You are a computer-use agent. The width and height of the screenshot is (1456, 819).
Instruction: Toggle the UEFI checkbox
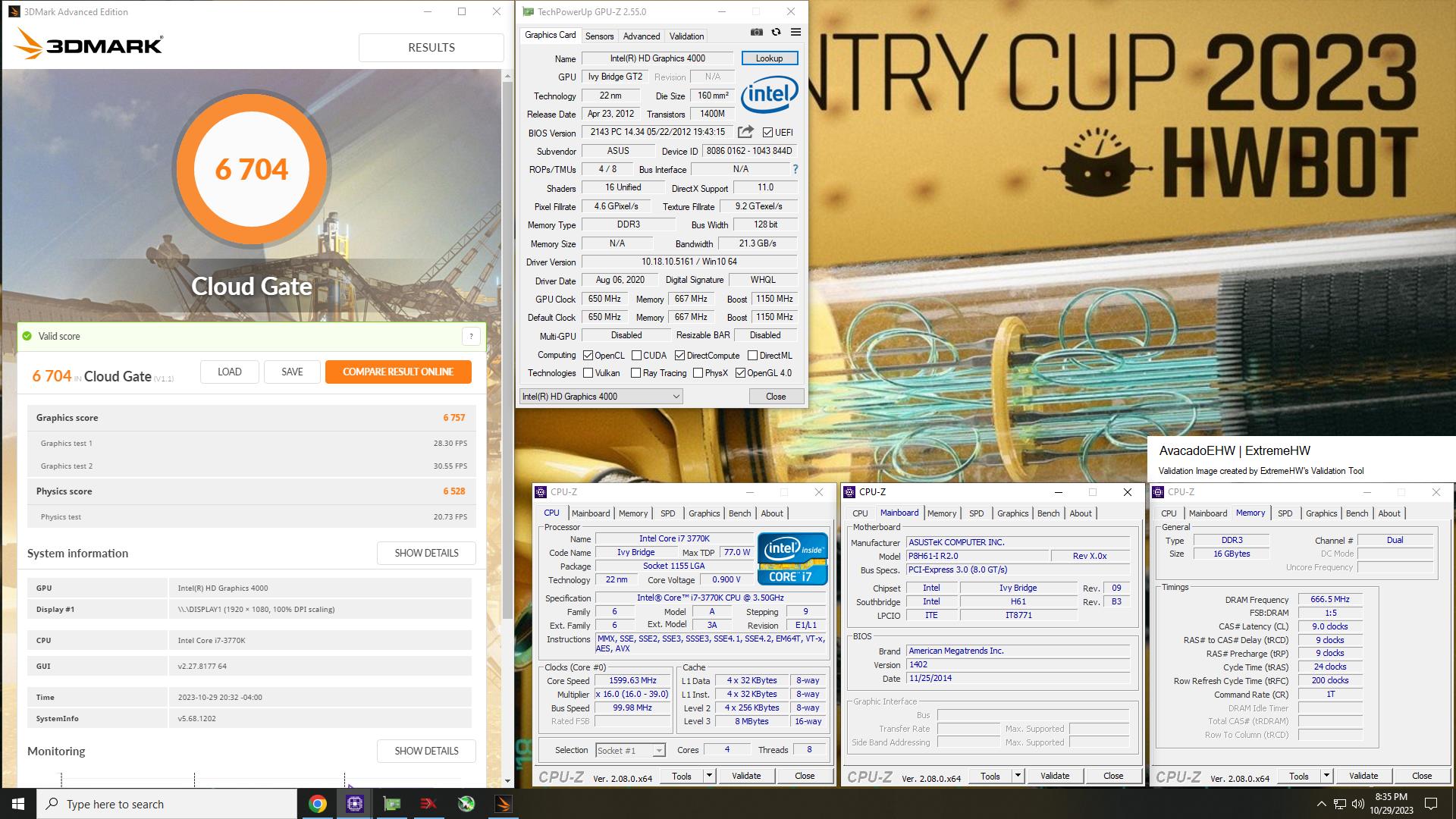pyautogui.click(x=767, y=133)
